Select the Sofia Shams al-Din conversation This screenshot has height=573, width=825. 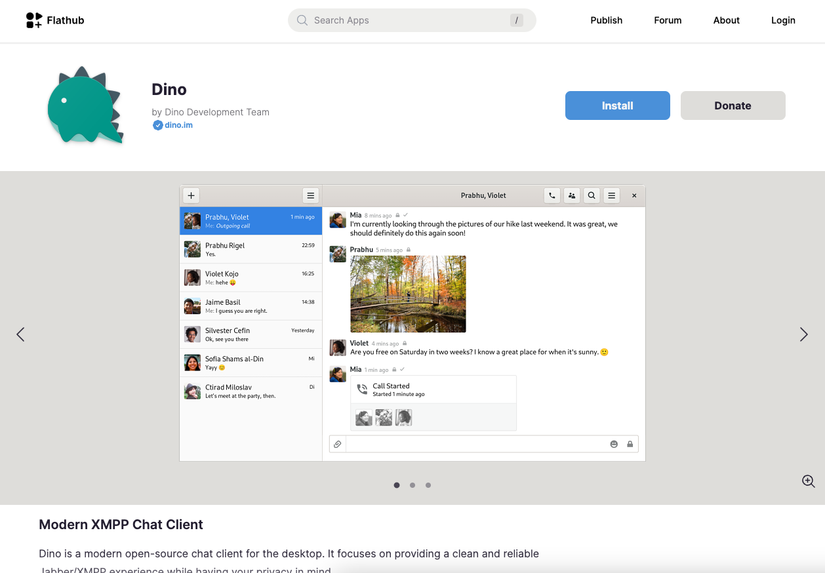251,363
